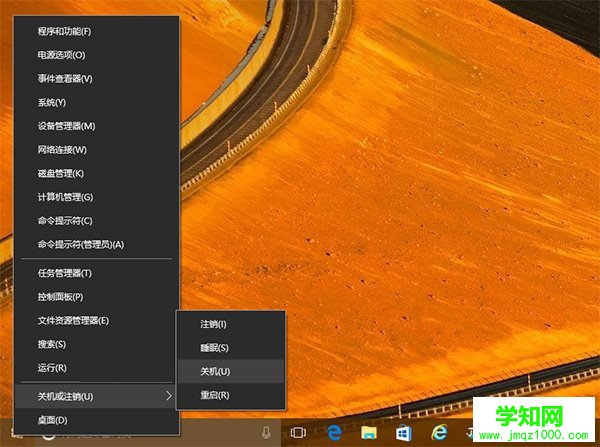Open 事件查看器(V)

click(96, 79)
